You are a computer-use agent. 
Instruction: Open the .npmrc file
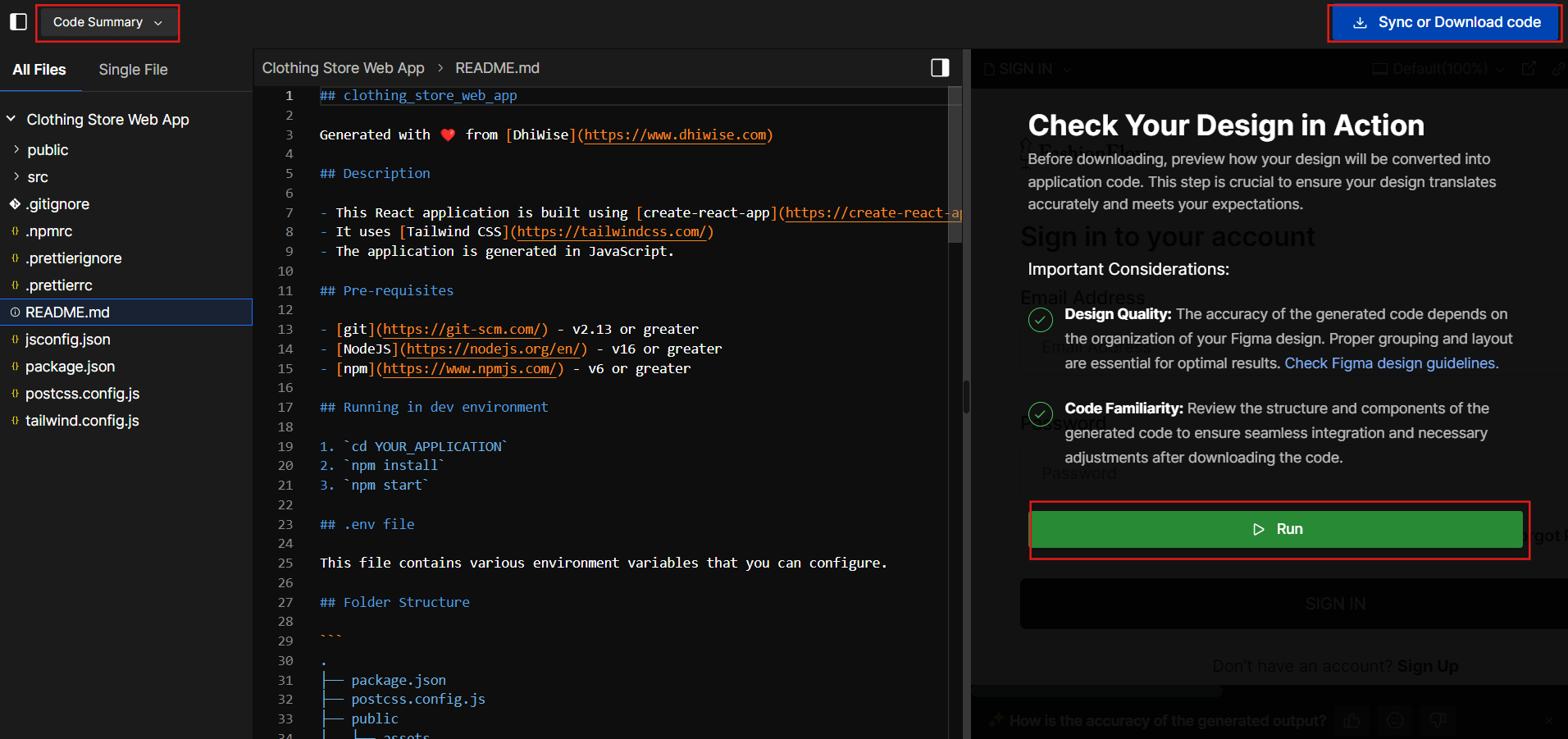(49, 231)
